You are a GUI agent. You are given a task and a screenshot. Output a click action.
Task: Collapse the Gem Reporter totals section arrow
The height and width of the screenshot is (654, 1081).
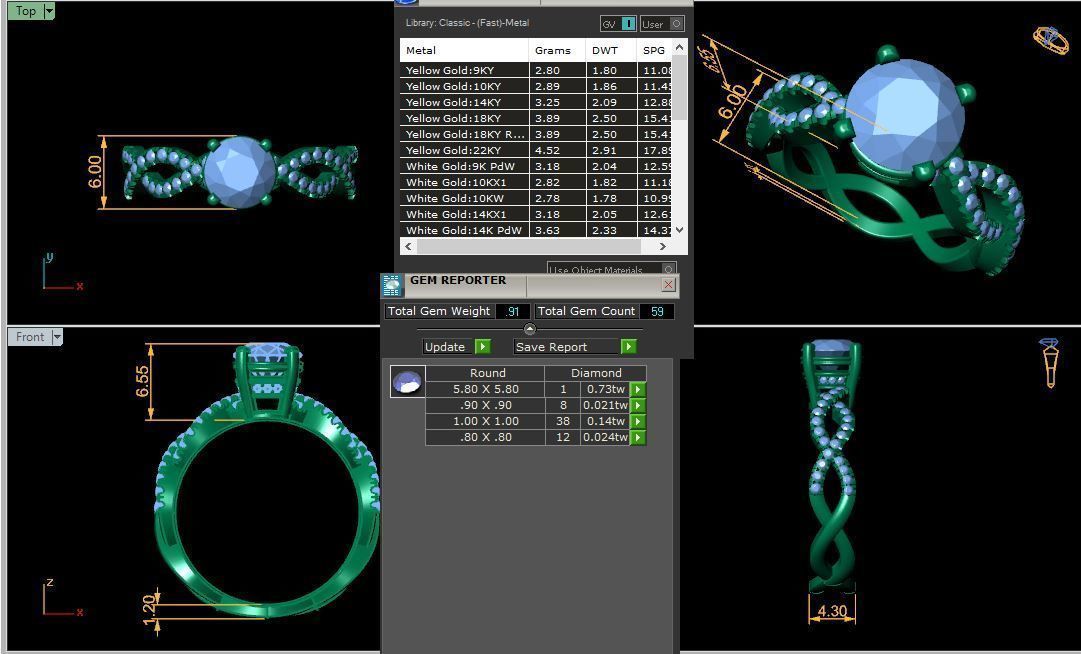pyautogui.click(x=529, y=329)
